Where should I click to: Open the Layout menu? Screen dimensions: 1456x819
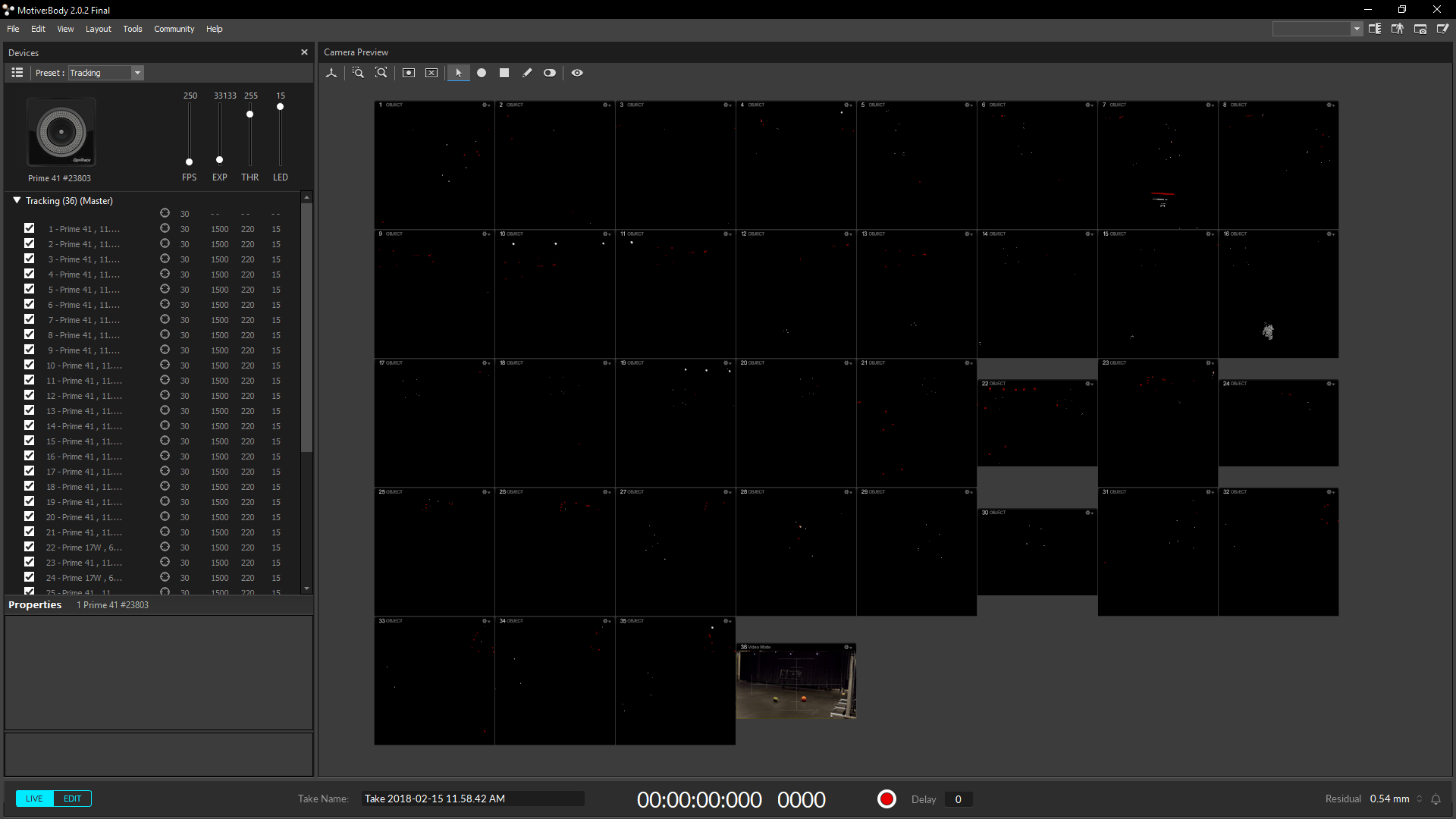click(x=98, y=29)
